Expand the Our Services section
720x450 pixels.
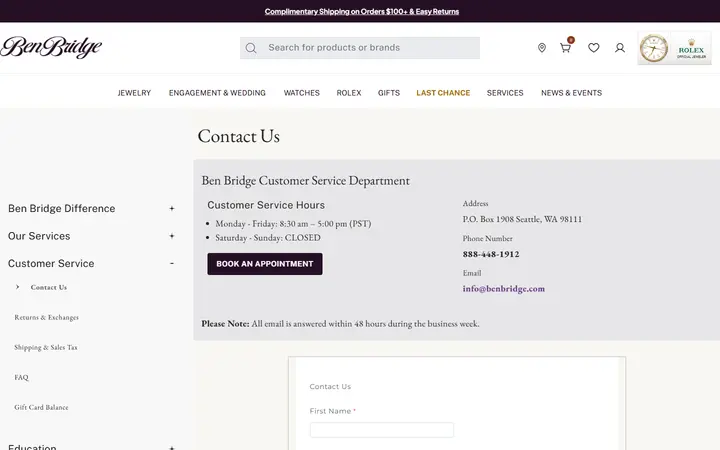coord(172,236)
